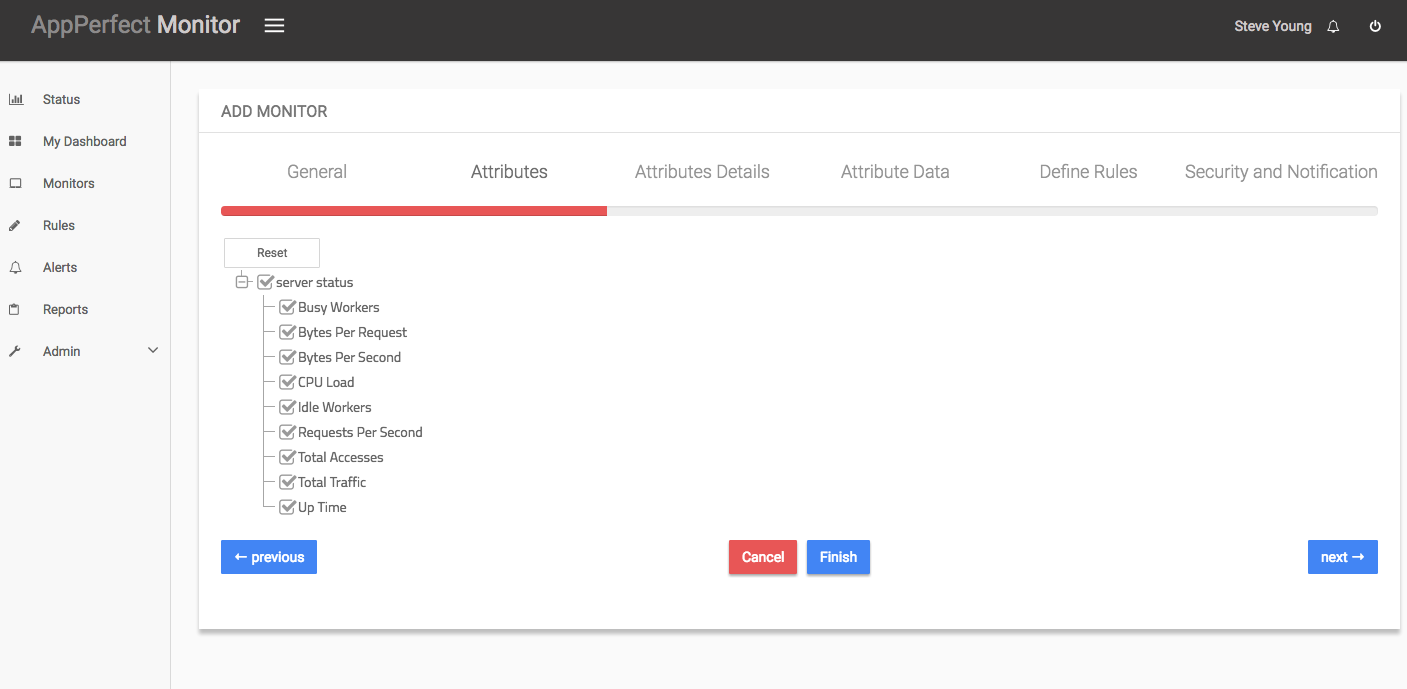This screenshot has width=1407, height=689.
Task: Uncheck the server status checkbox
Action: tap(265, 282)
